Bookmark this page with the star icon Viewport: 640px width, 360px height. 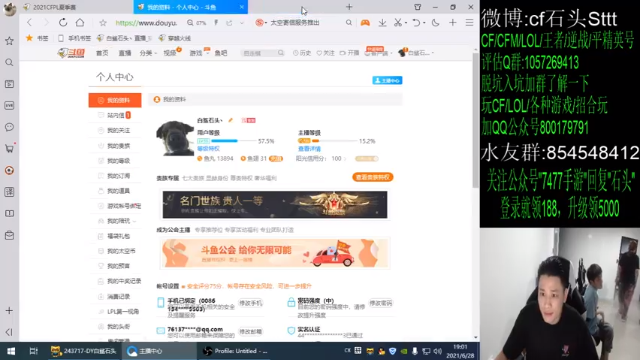tap(103, 23)
